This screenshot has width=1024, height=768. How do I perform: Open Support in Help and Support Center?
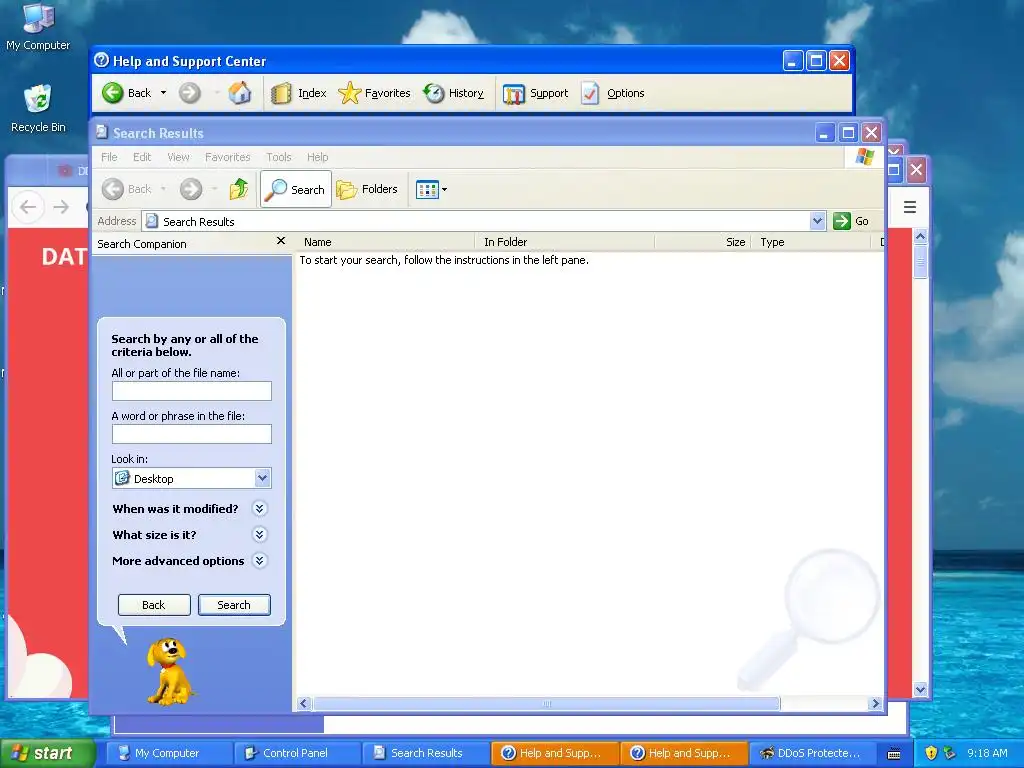tap(535, 93)
